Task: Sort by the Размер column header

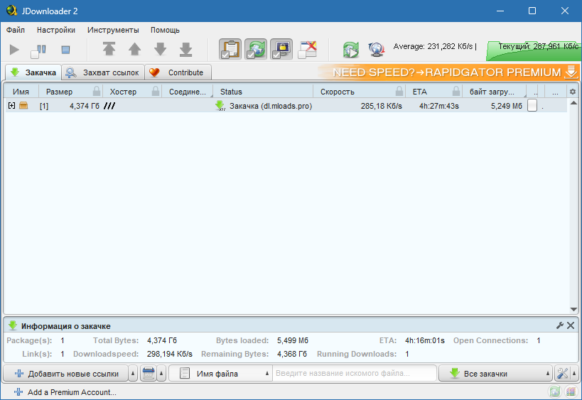Action: coord(59,92)
